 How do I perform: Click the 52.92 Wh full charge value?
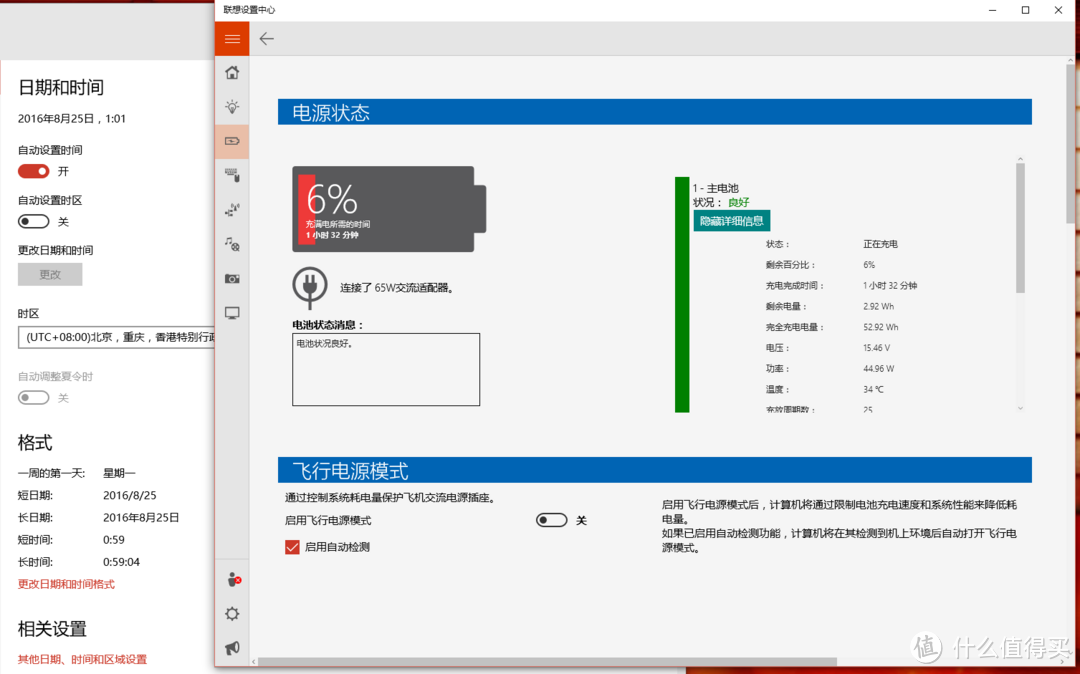point(881,327)
